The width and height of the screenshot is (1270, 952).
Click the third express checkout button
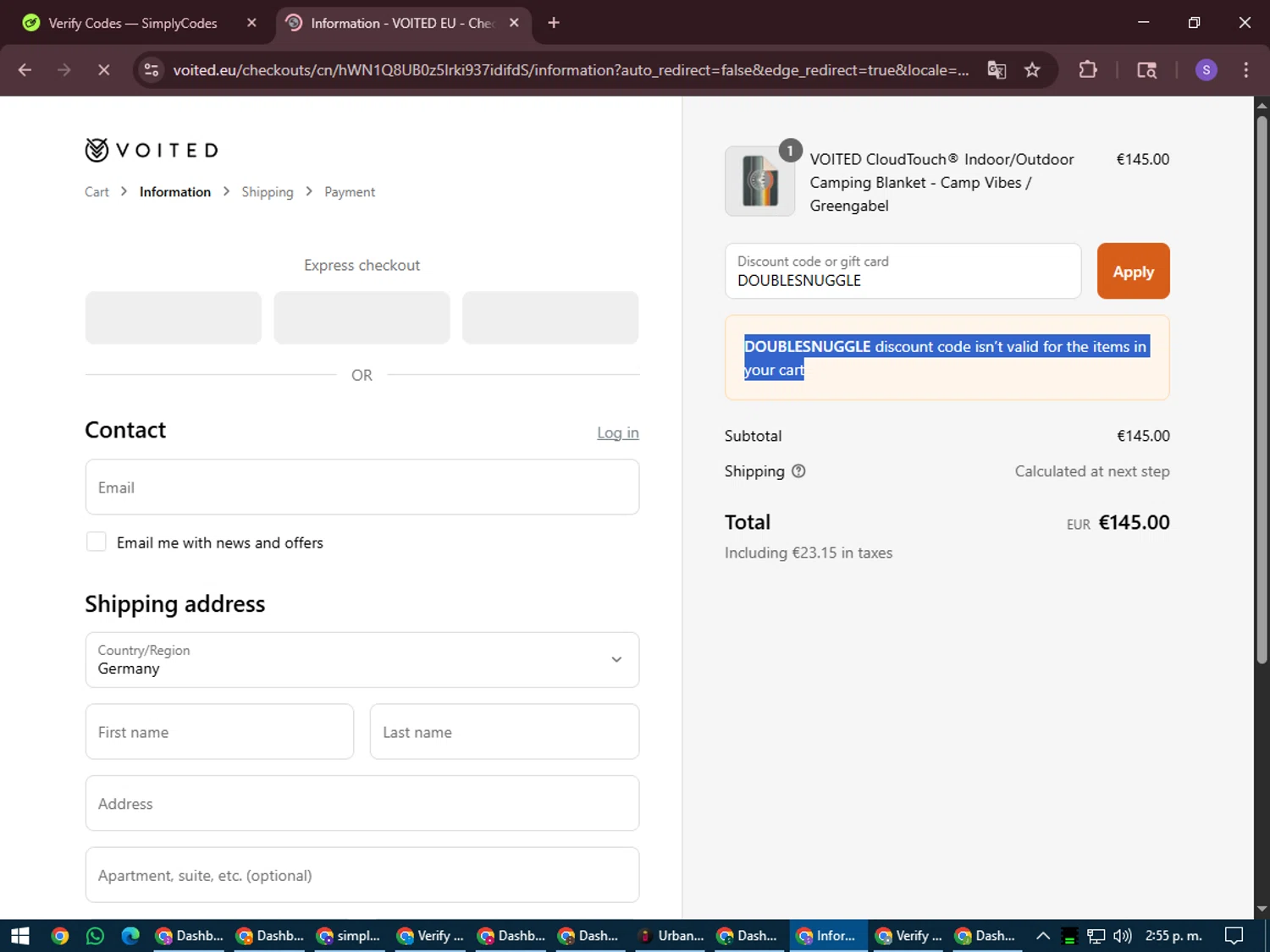(550, 317)
